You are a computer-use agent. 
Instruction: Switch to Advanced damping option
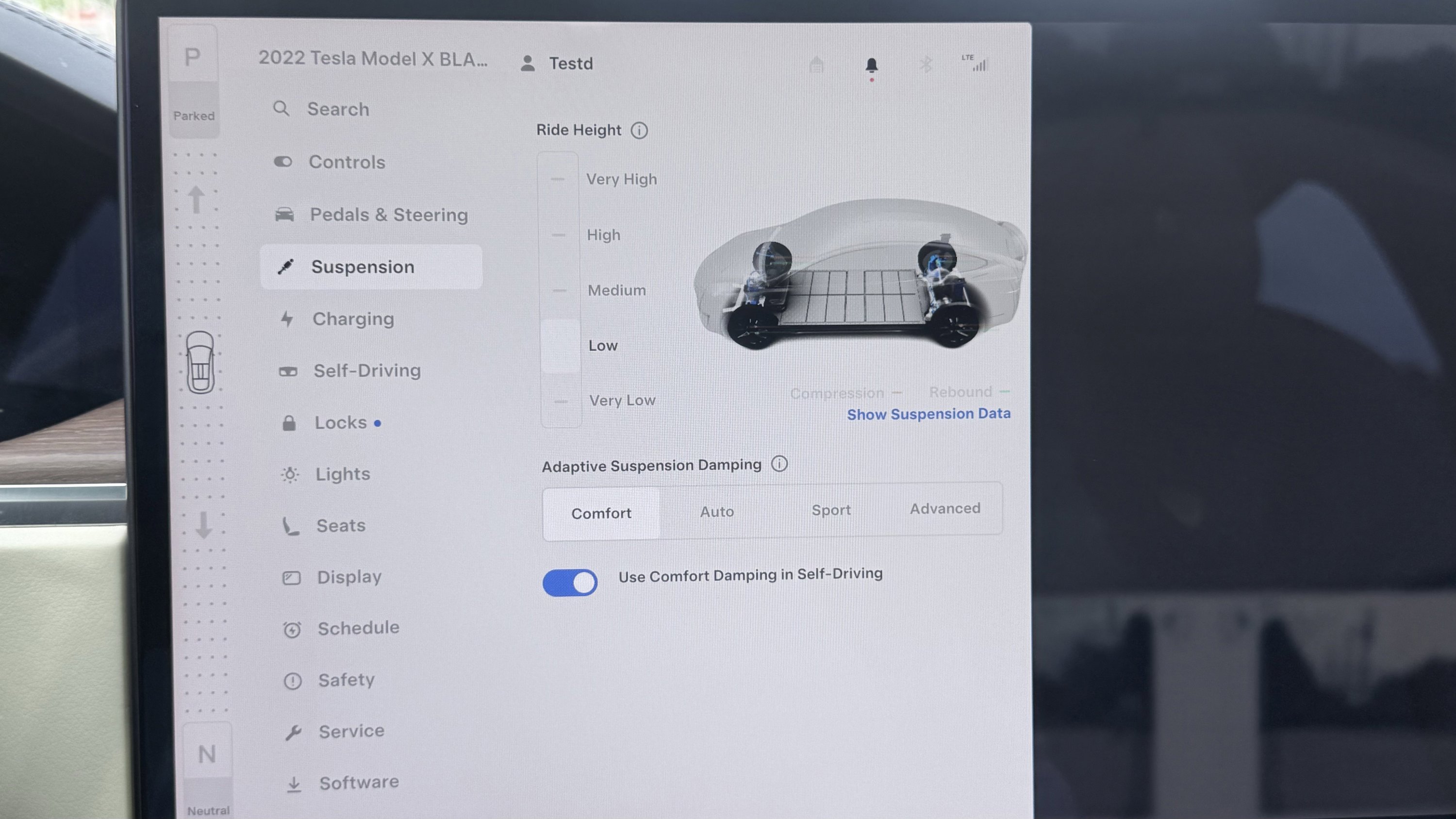[944, 509]
